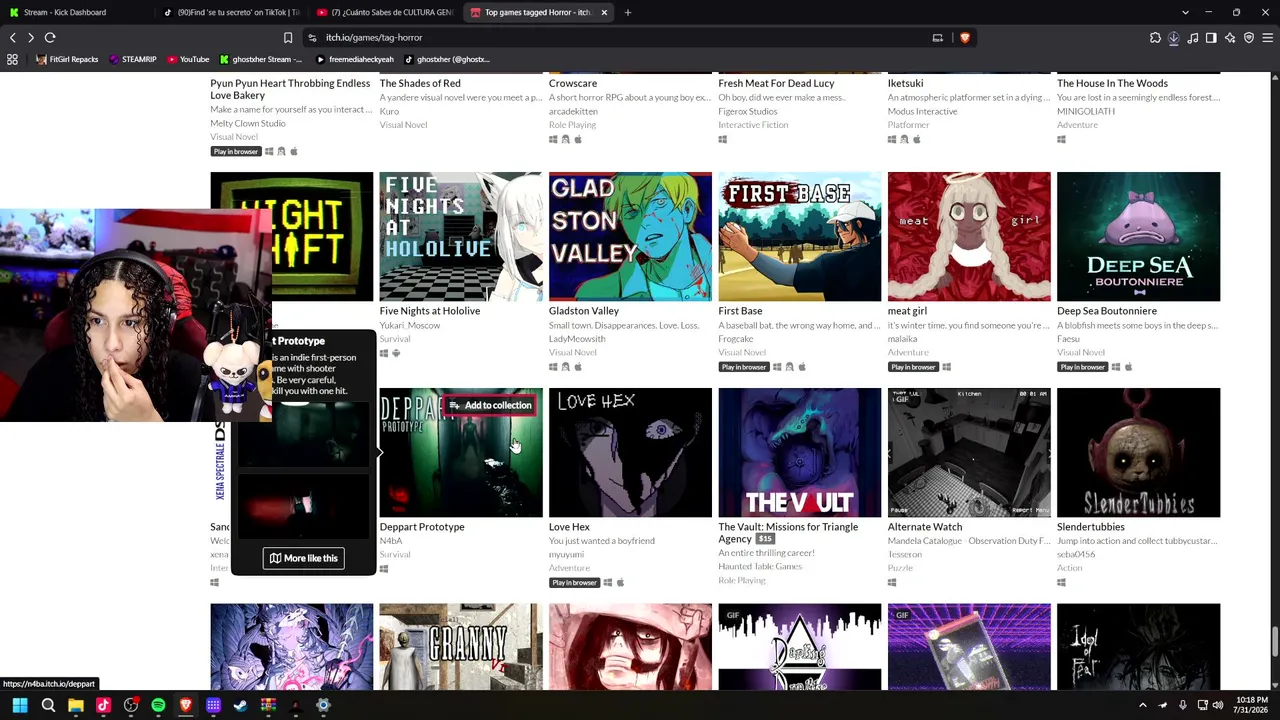Switch to the Stream - Kick Dashboard tab
Screen dimensions: 1280x720
(x=80, y=12)
